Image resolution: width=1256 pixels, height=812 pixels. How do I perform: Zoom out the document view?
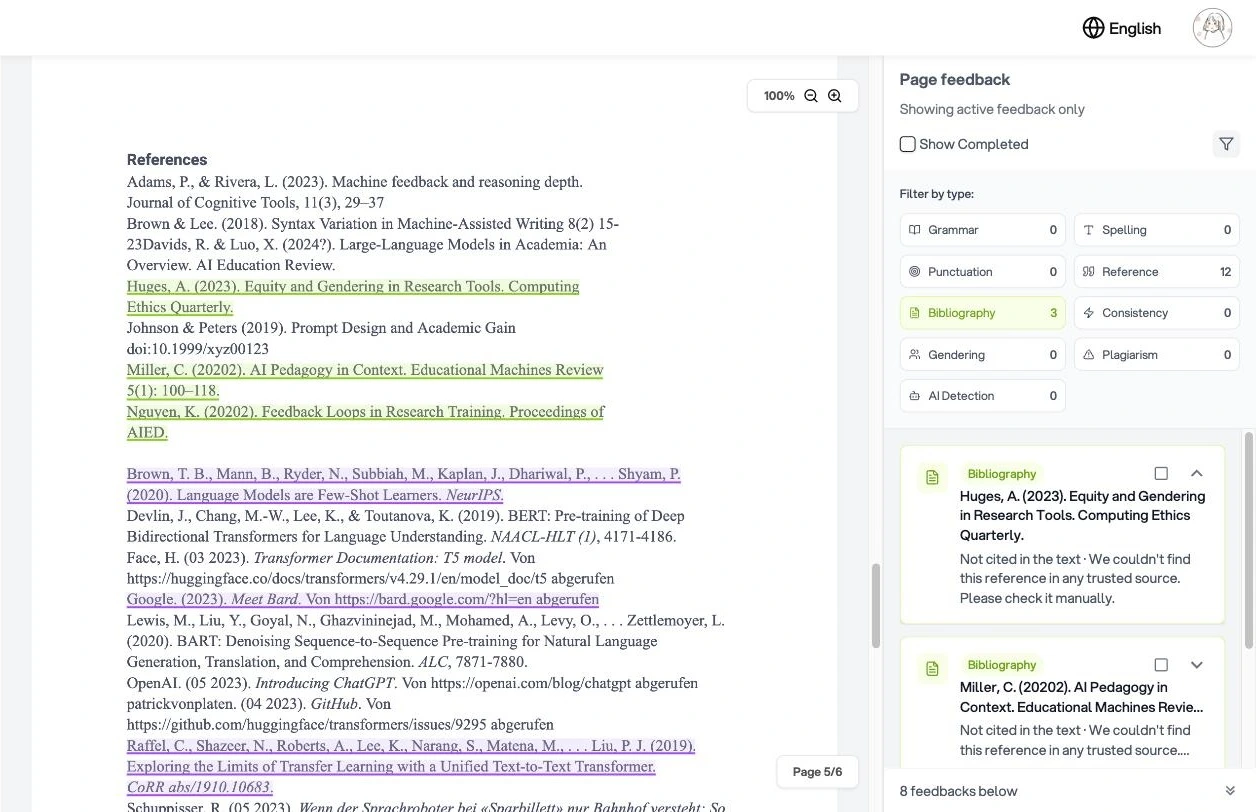(x=811, y=96)
